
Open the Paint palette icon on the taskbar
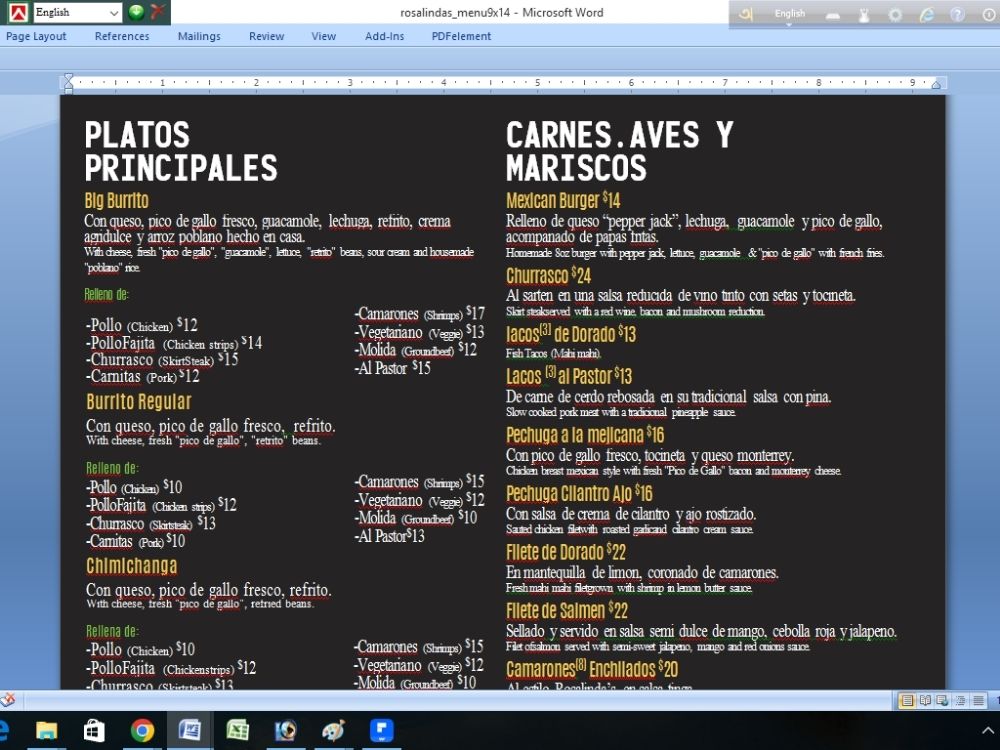[x=333, y=730]
